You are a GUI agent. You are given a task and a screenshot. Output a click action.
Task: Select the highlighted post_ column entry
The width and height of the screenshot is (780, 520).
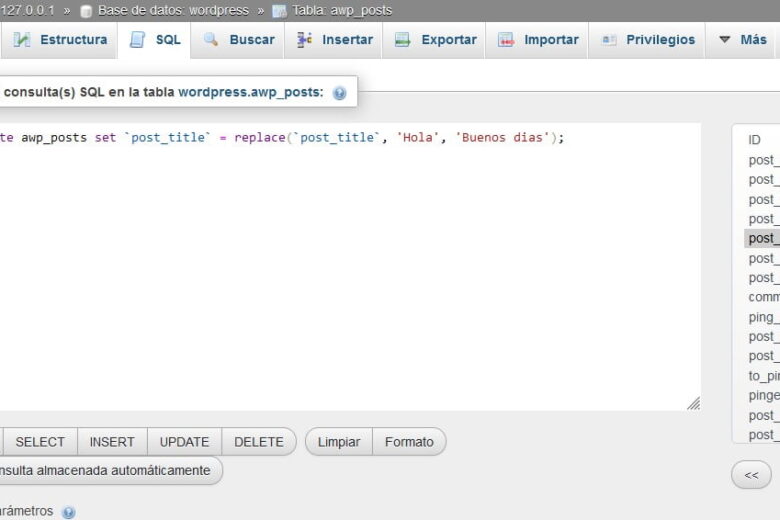[762, 238]
